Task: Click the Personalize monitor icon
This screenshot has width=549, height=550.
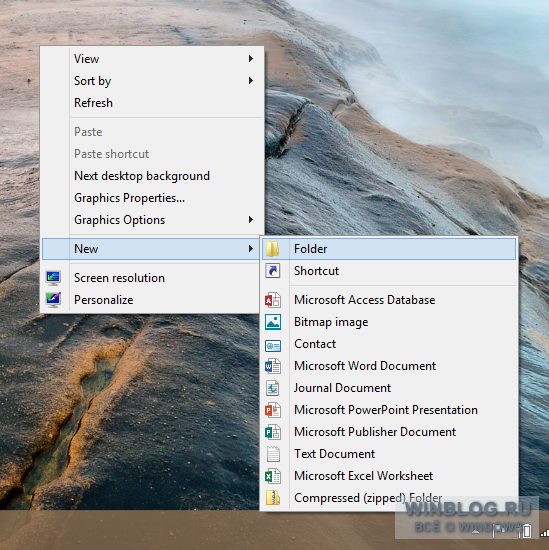Action: coord(53,300)
